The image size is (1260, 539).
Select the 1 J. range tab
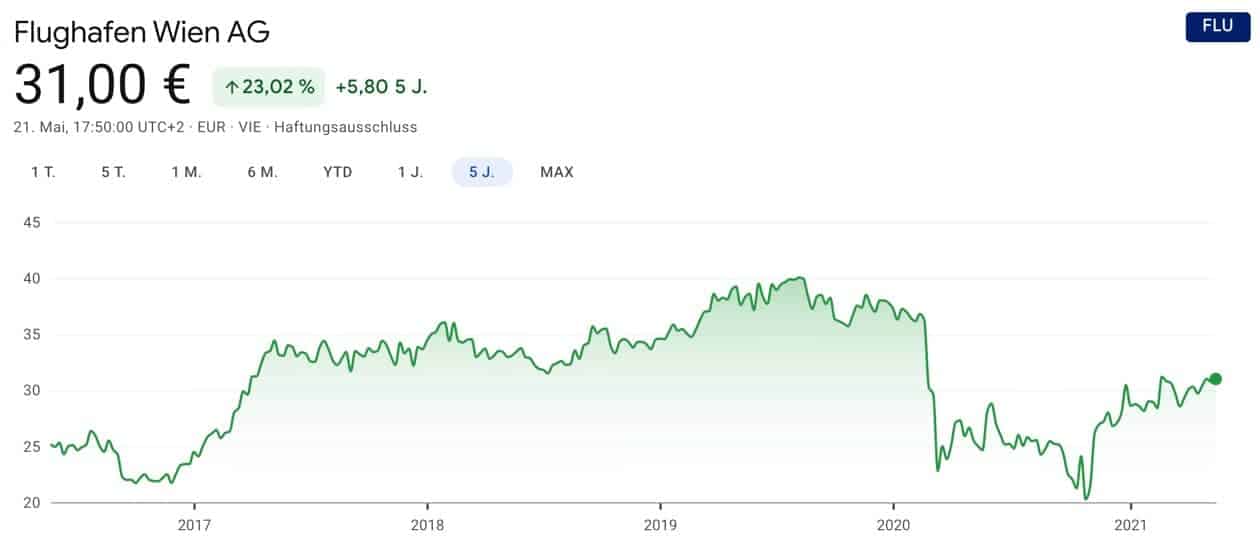pos(410,172)
